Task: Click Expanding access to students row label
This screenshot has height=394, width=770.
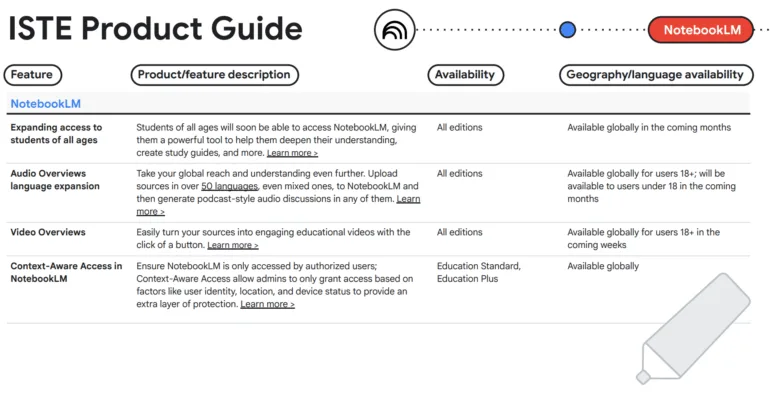Action: click(x=56, y=134)
